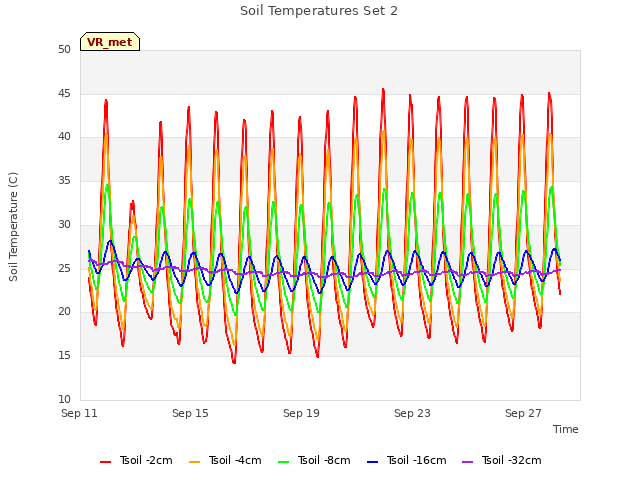The height and width of the screenshot is (480, 640).
Task: Click the orange Tsoil -4cm legend swatch
Action: click(x=195, y=462)
